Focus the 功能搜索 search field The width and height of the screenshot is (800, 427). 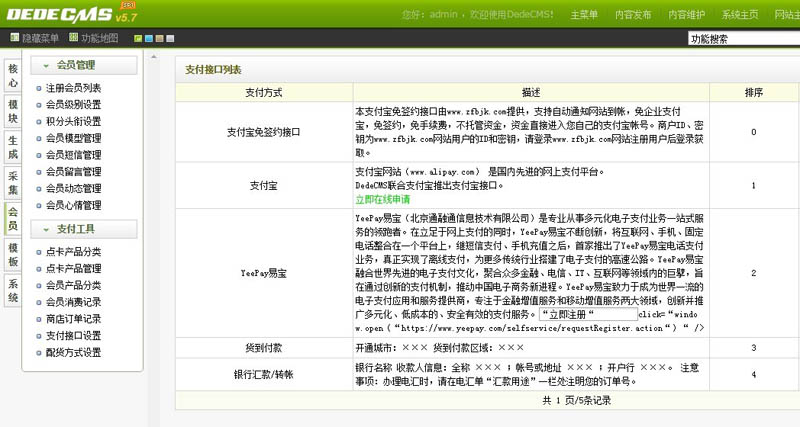744,39
